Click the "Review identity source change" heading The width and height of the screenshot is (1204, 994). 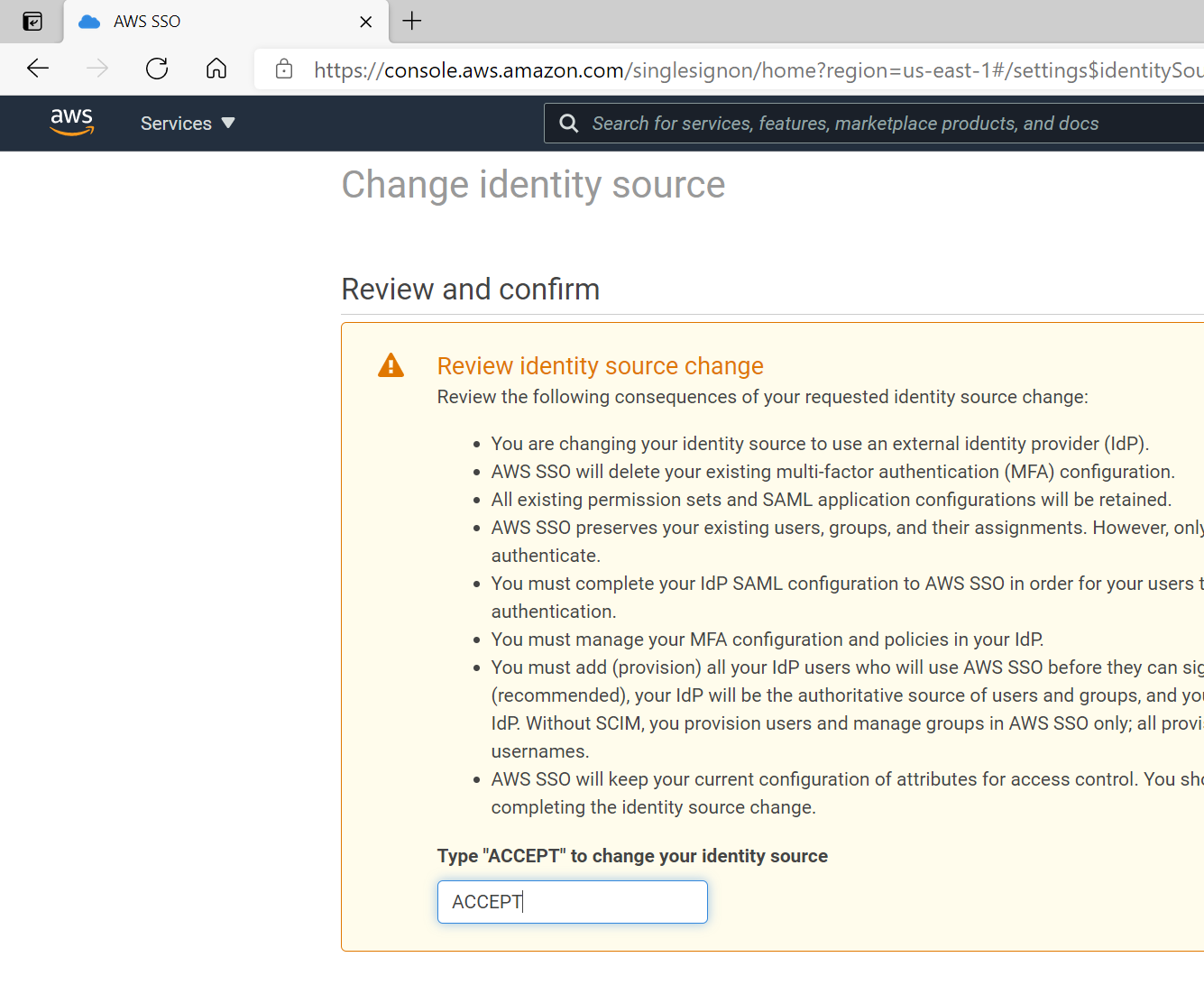(600, 366)
